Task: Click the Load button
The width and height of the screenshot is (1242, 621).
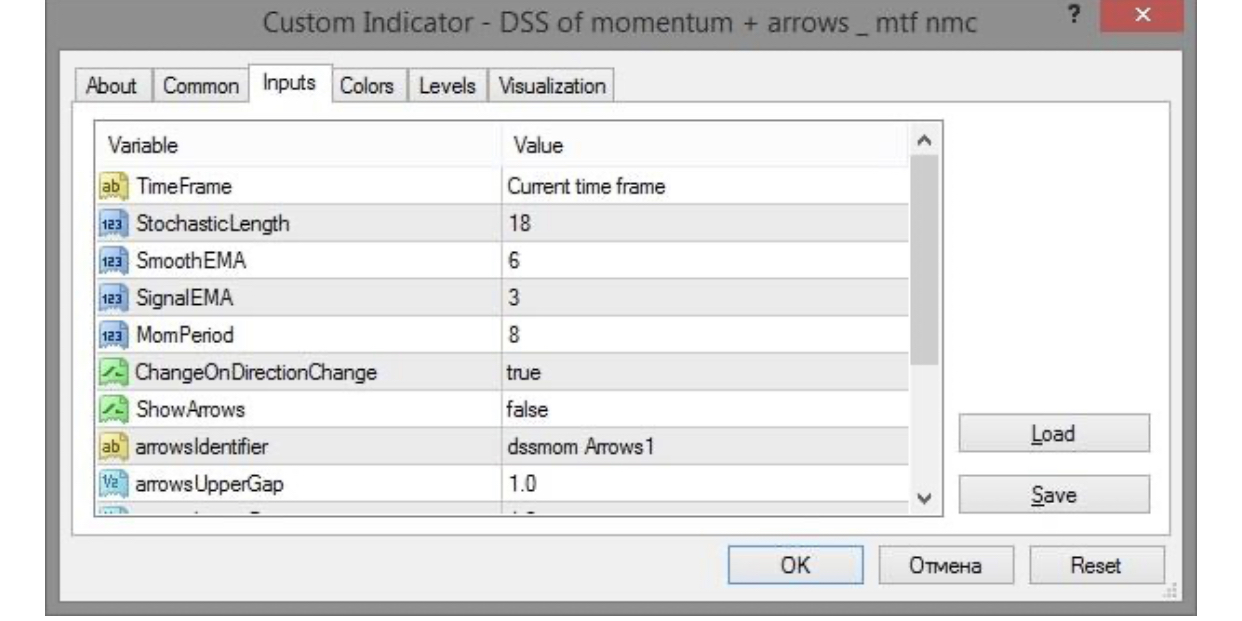Action: click(x=1054, y=435)
